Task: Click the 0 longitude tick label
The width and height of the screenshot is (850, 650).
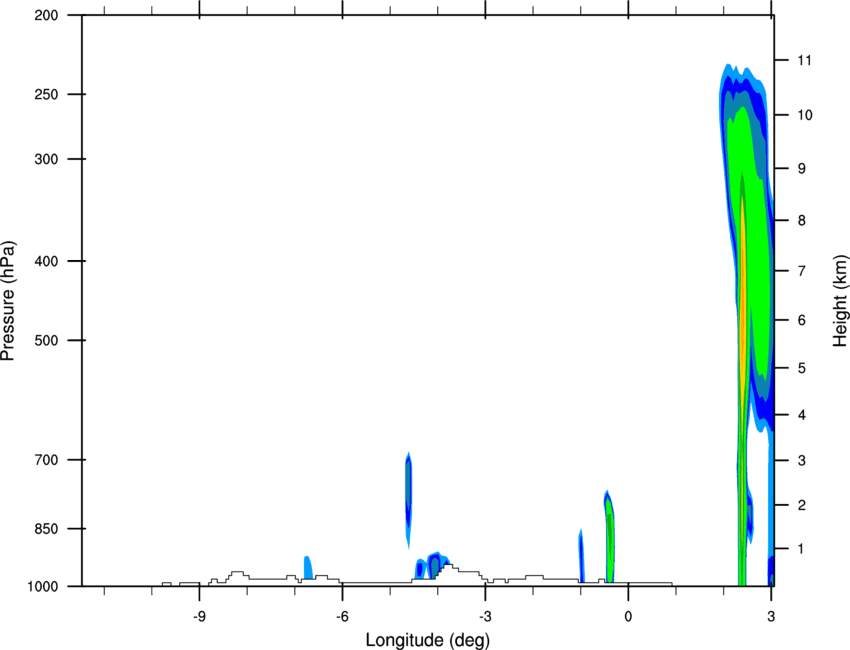Action: (628, 617)
